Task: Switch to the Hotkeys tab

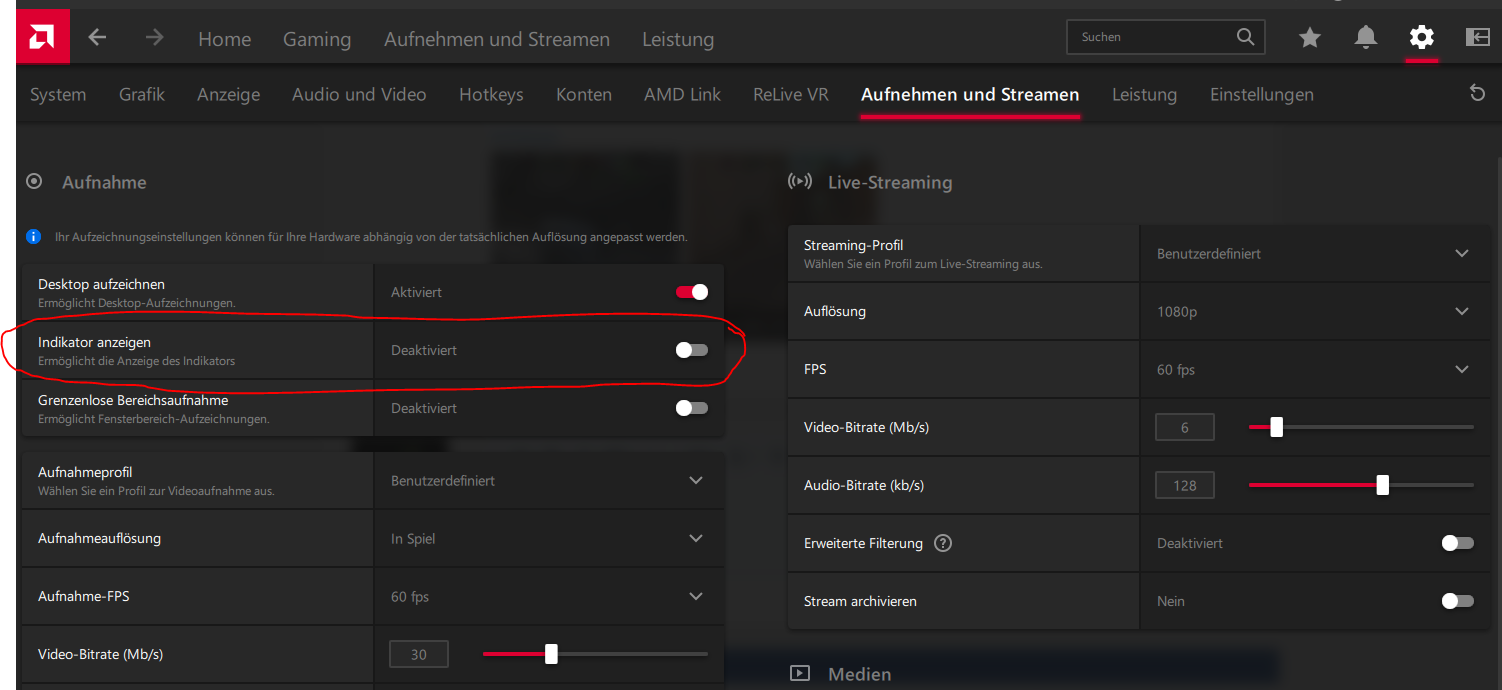Action: tap(491, 94)
